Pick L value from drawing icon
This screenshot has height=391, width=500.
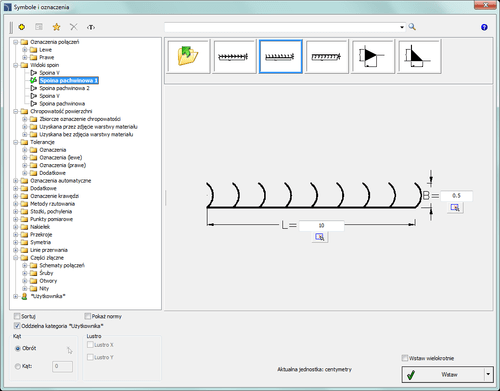coord(320,237)
